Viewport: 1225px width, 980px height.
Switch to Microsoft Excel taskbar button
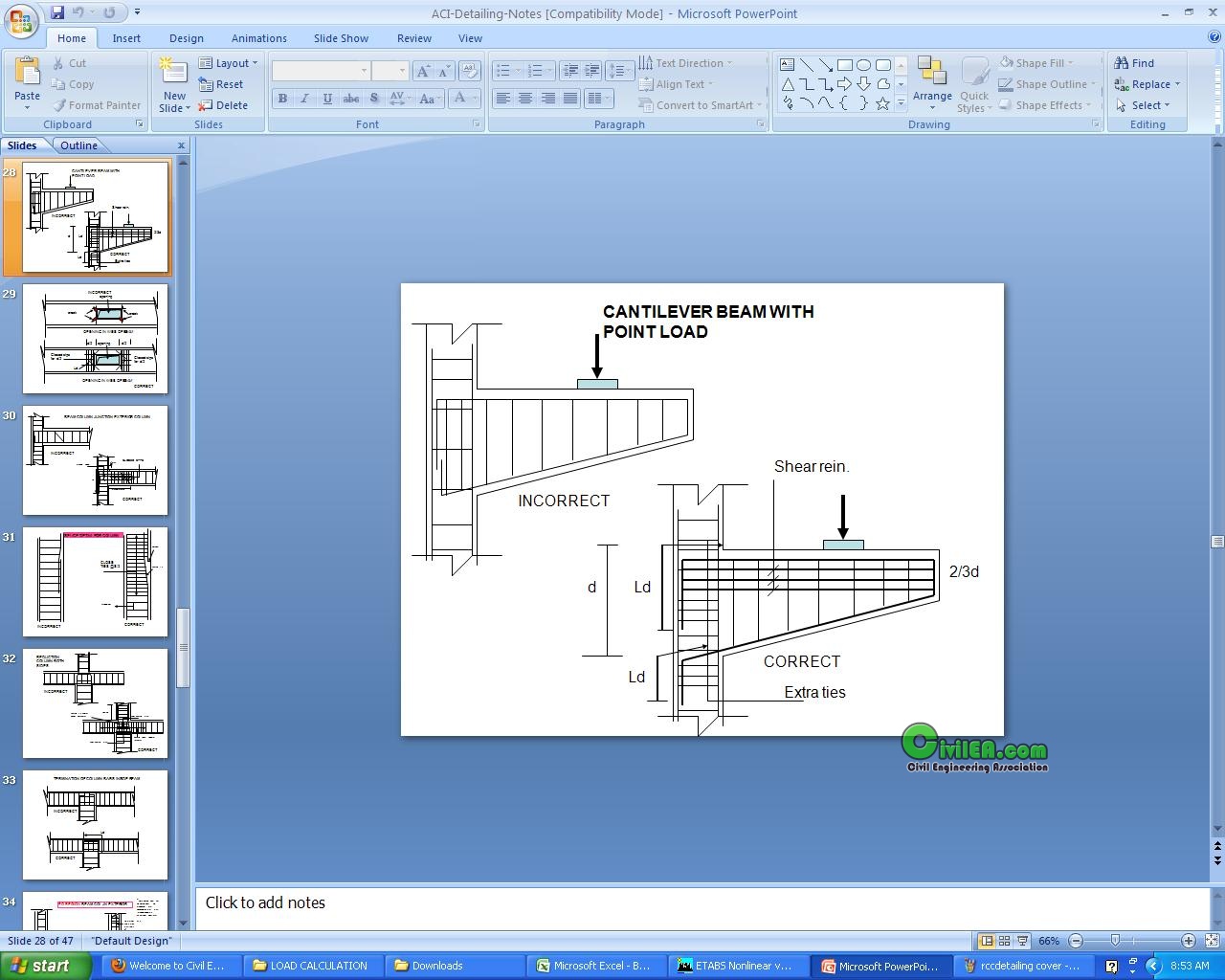pos(596,966)
